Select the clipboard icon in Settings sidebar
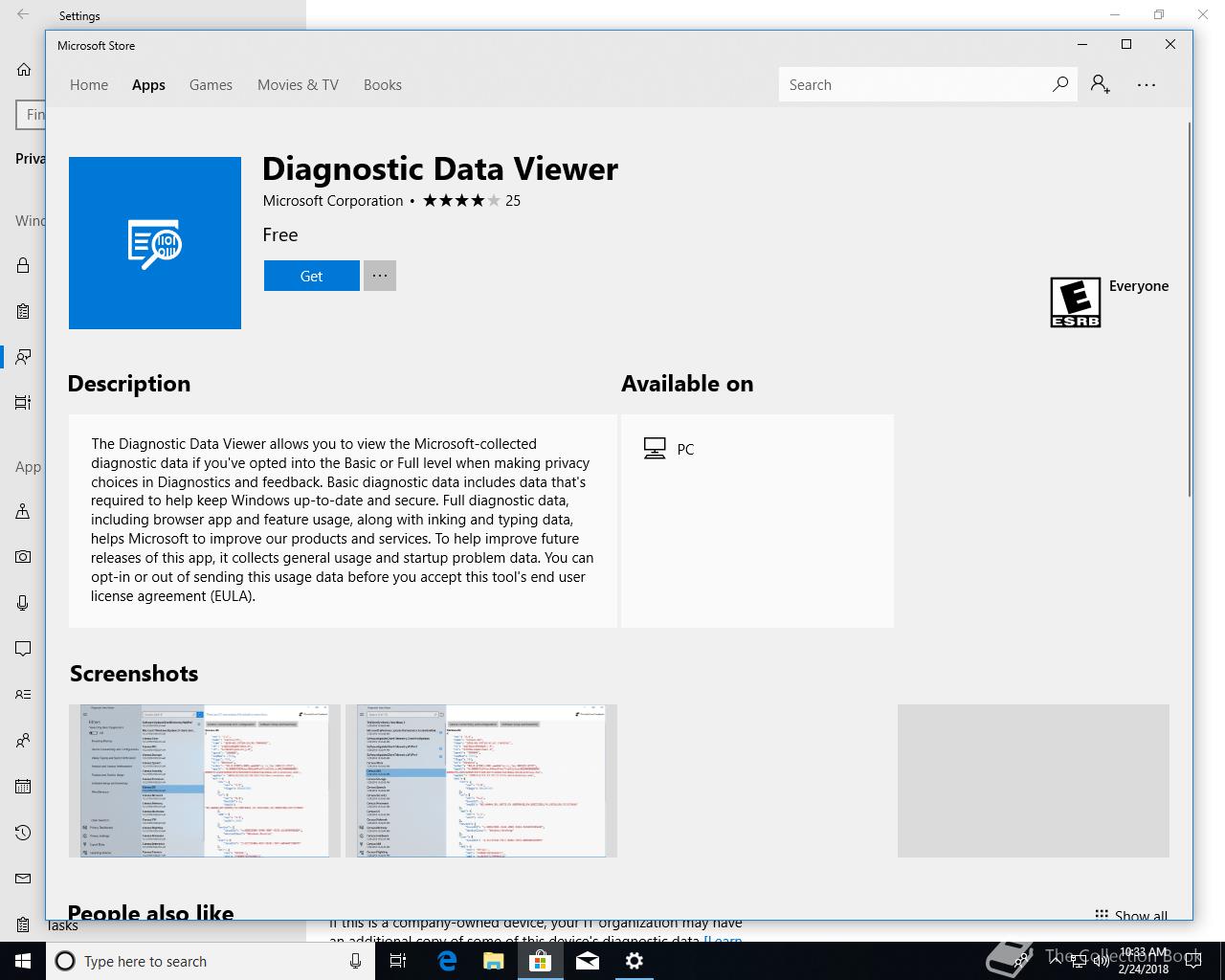 click(23, 311)
